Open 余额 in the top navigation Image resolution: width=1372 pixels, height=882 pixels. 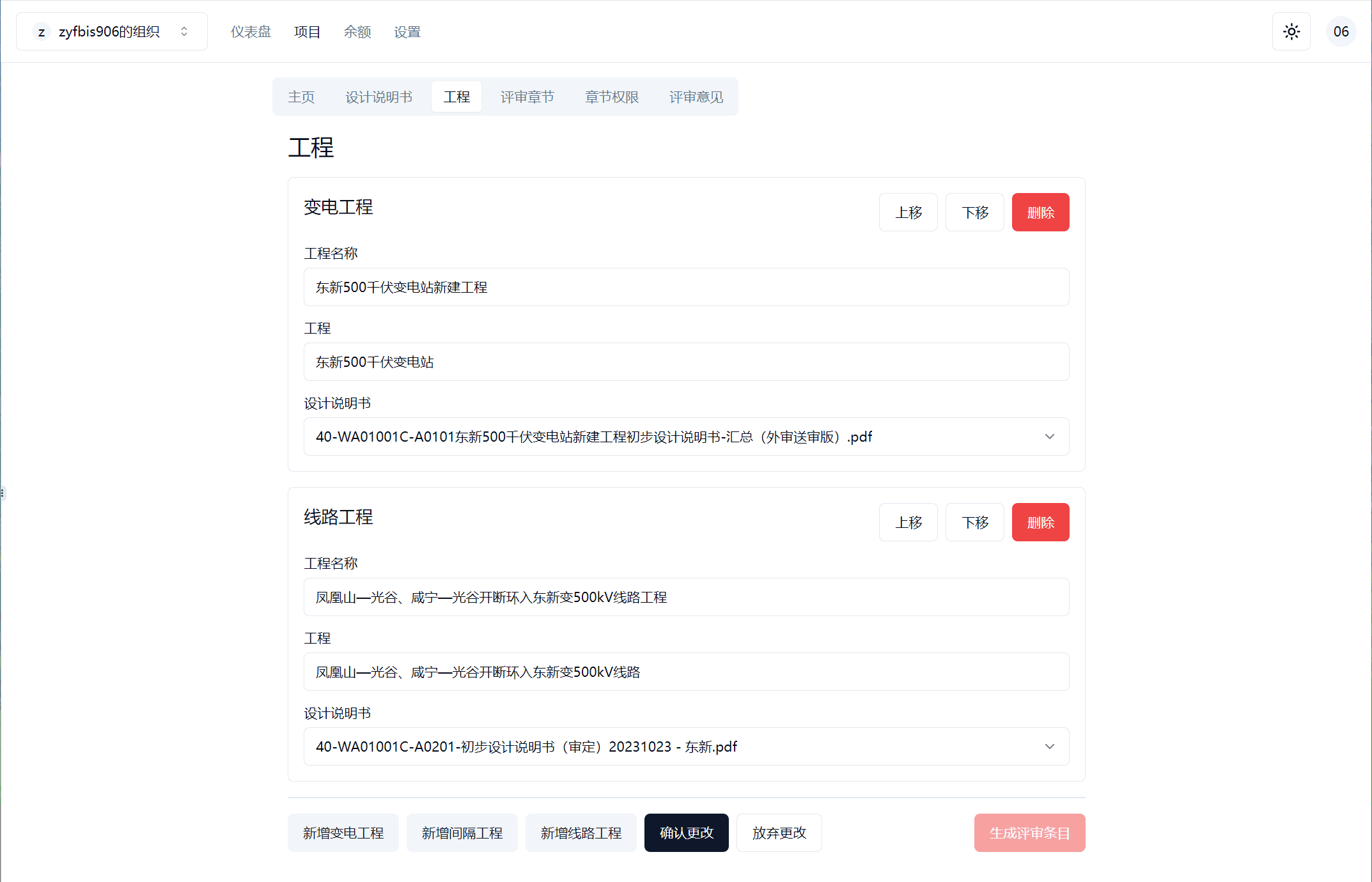[357, 31]
